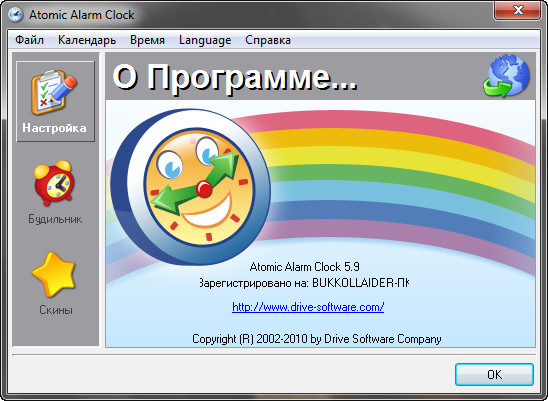Screen dimensions: 548x401
Task: Click the small clock icon in title bar
Action: point(15,15)
